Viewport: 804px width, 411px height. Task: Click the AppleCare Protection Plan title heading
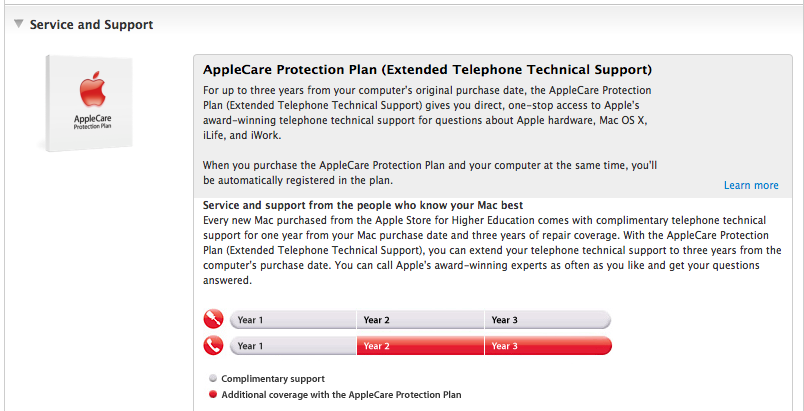point(428,69)
